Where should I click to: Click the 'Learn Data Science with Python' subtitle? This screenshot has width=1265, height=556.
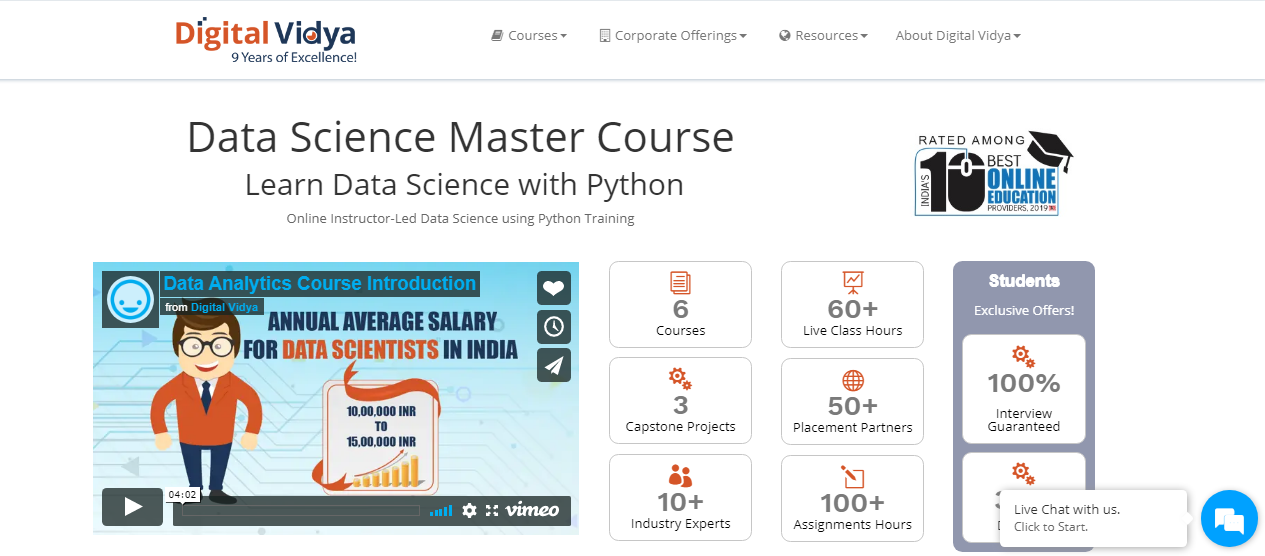click(464, 185)
